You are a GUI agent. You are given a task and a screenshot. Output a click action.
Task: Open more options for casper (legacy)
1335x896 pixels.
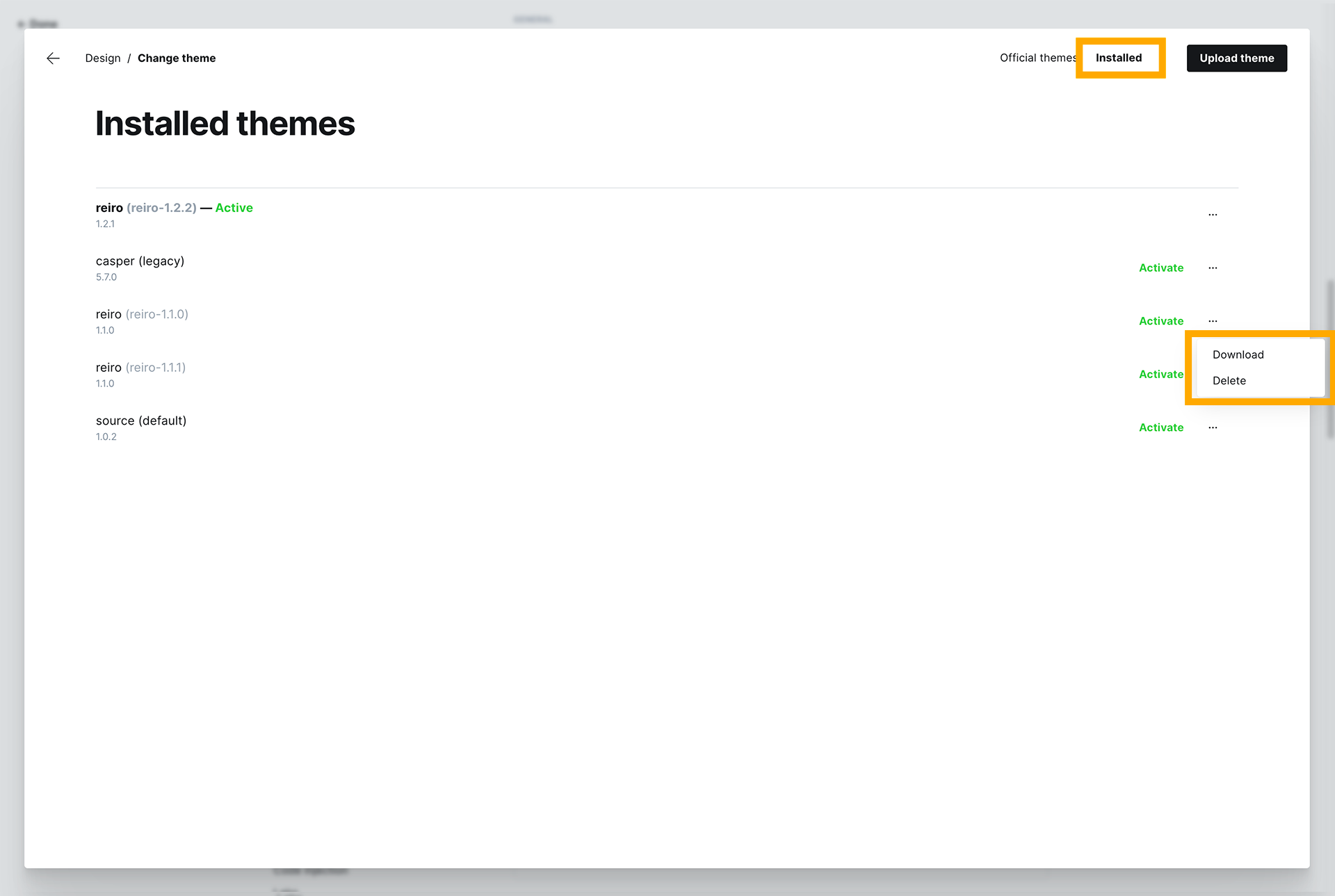point(1213,268)
